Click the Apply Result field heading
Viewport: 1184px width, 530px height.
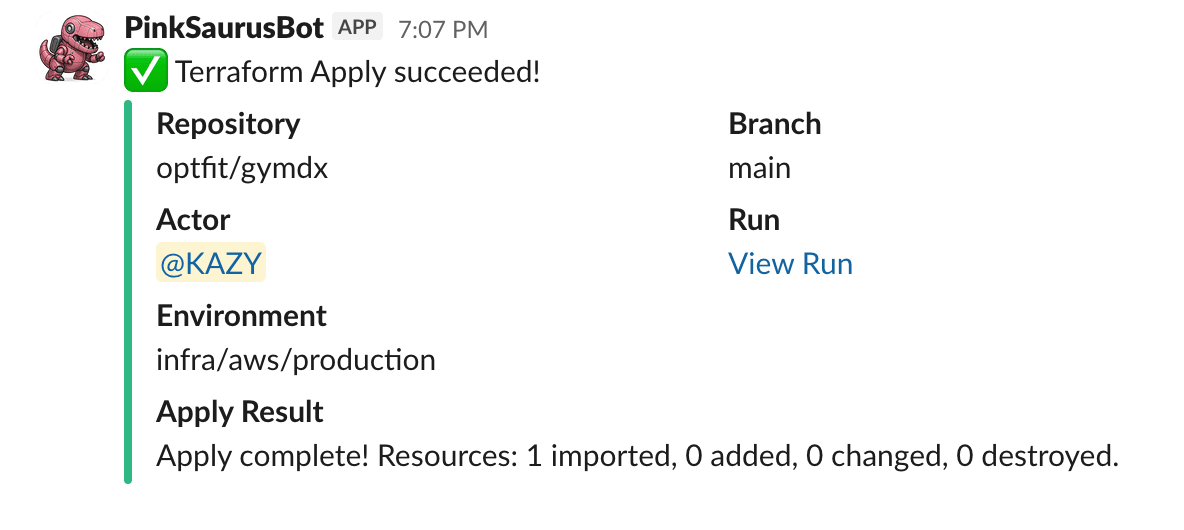(x=240, y=412)
